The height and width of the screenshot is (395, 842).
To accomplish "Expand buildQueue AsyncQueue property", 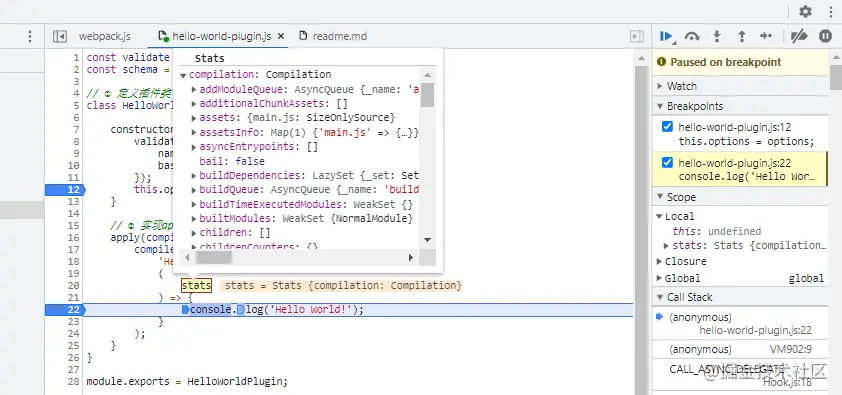I will click(x=194, y=189).
